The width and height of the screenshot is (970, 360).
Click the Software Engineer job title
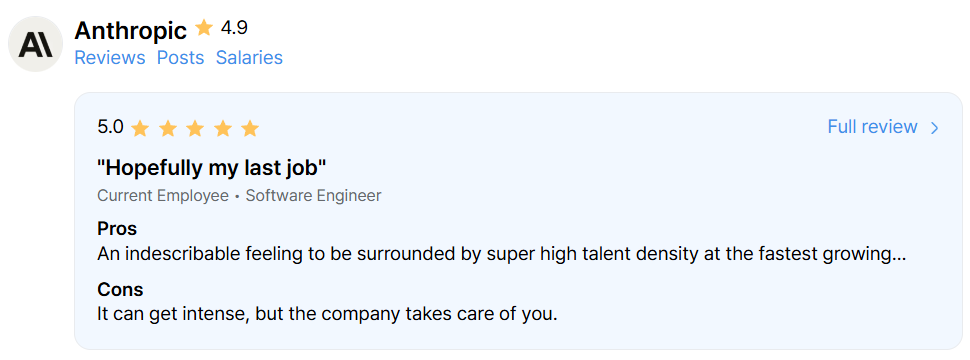[x=314, y=196]
